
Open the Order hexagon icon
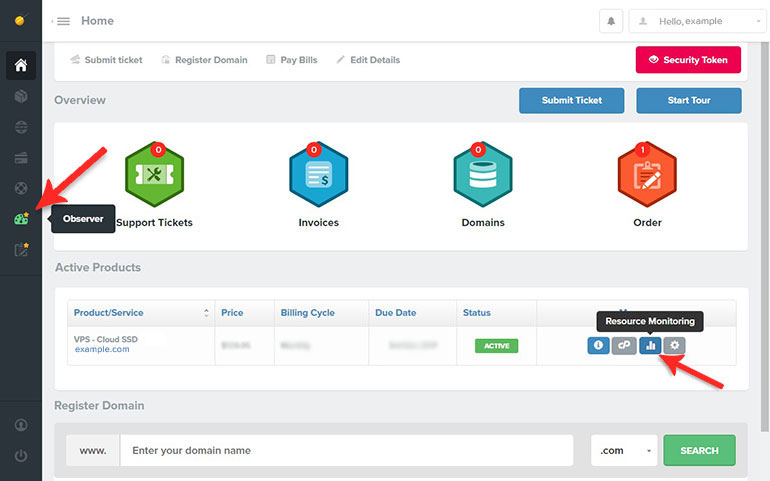coord(647,174)
